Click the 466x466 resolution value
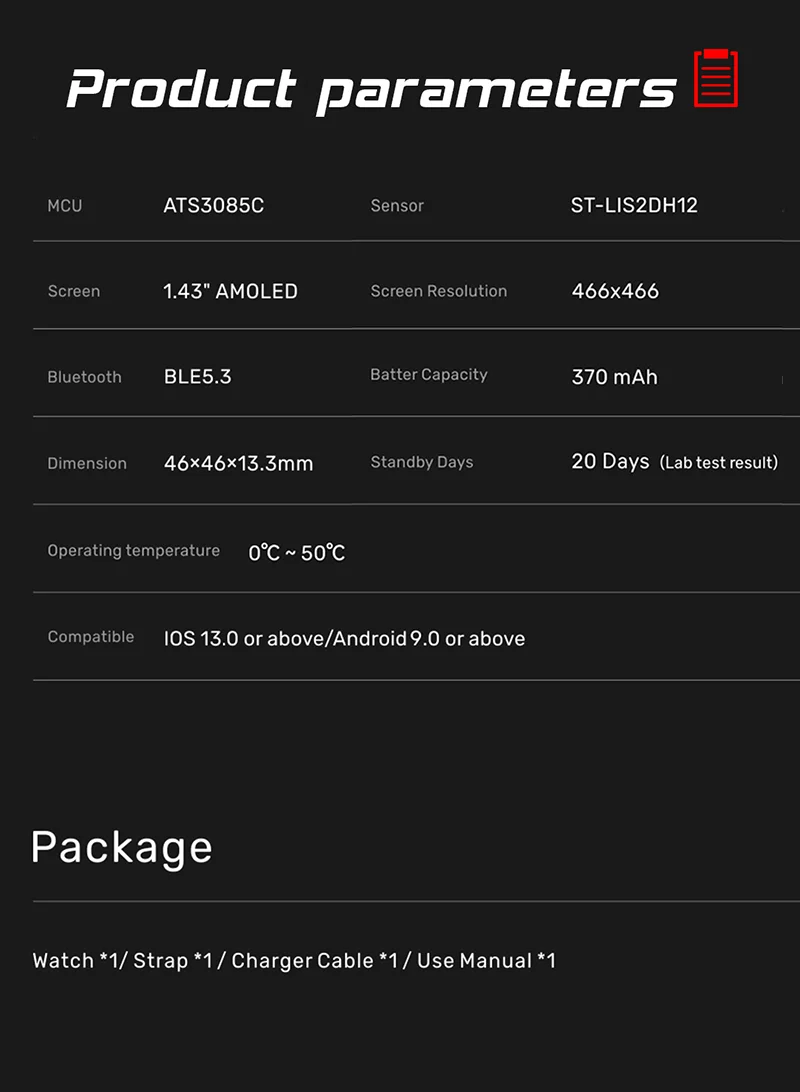Screen dimensions: 800x1092 [x=615, y=292]
